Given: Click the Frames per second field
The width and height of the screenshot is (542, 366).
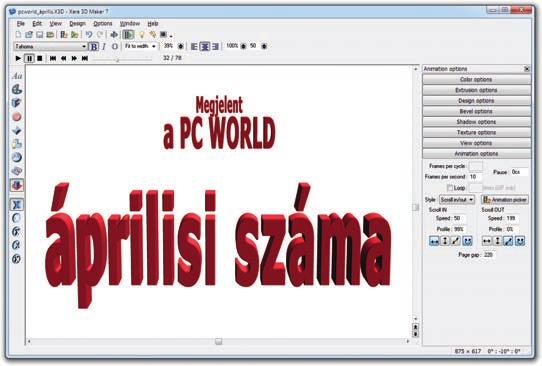Looking at the screenshot, I should tap(475, 177).
